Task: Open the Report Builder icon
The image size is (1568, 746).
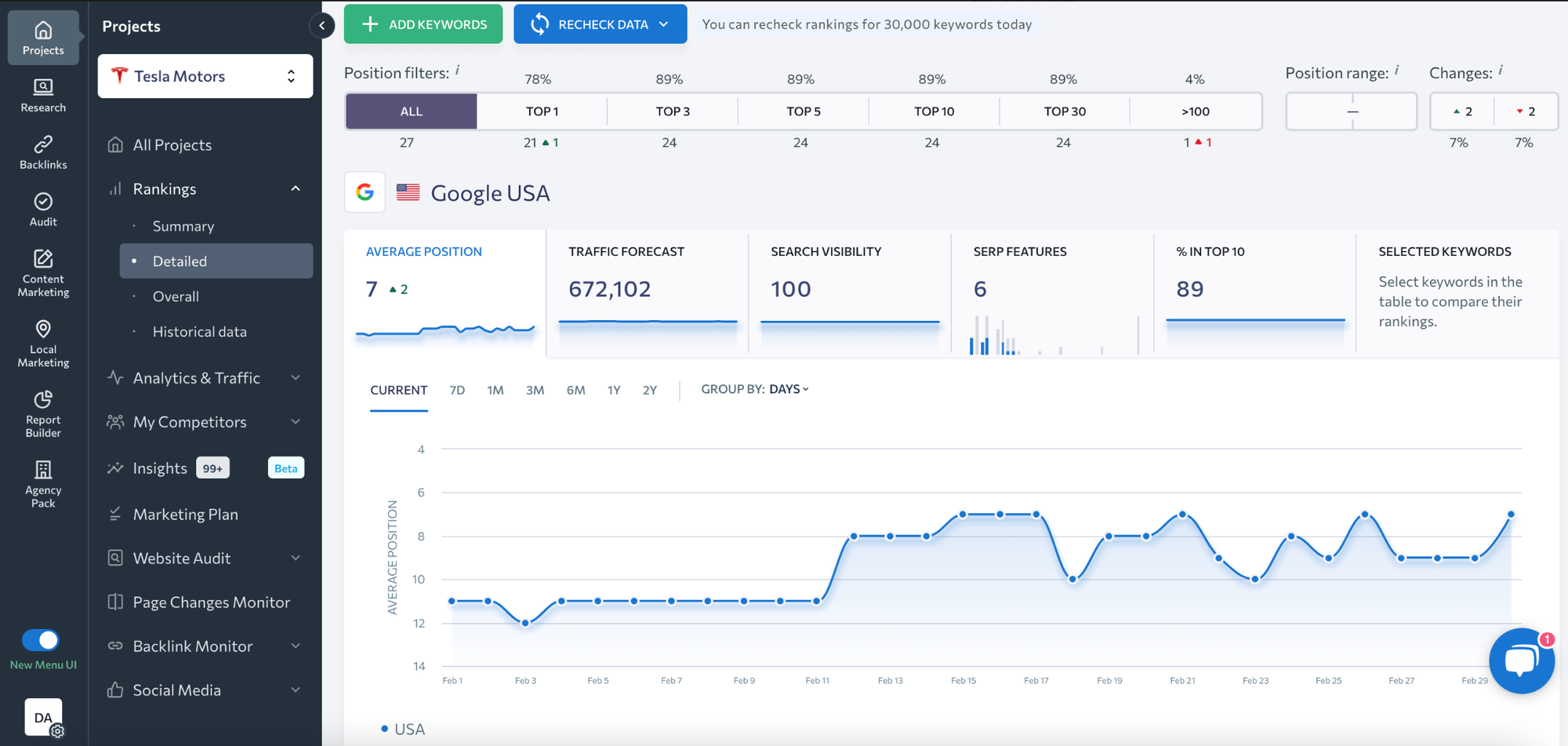Action: [x=43, y=399]
